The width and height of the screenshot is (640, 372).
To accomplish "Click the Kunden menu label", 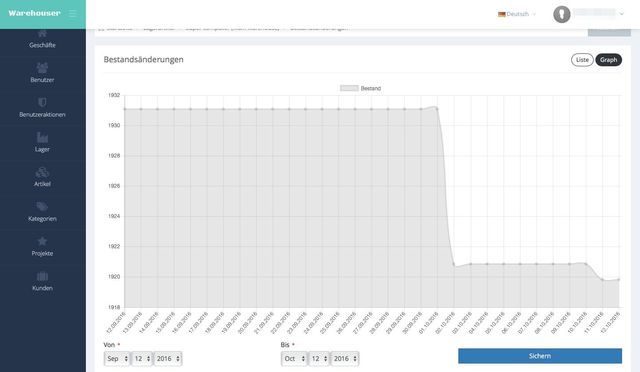I will [42, 288].
